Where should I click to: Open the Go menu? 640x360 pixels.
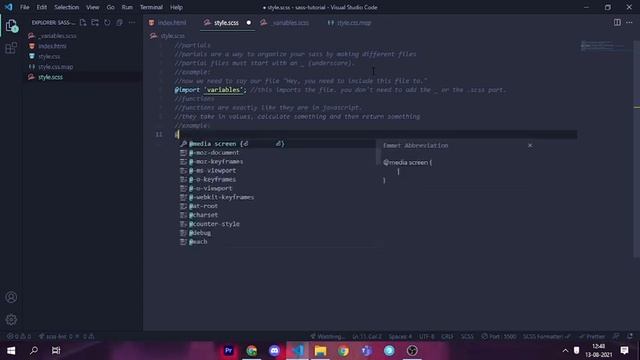(x=111, y=7)
